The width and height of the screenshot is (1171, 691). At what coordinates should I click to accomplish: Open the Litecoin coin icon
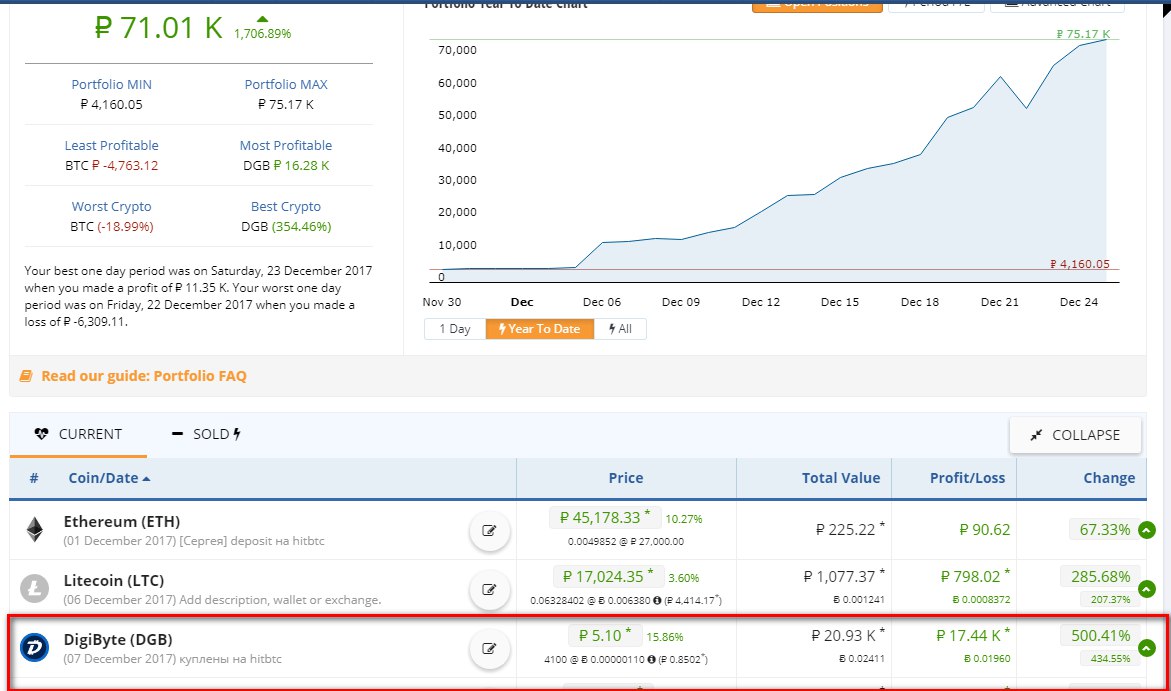34,589
